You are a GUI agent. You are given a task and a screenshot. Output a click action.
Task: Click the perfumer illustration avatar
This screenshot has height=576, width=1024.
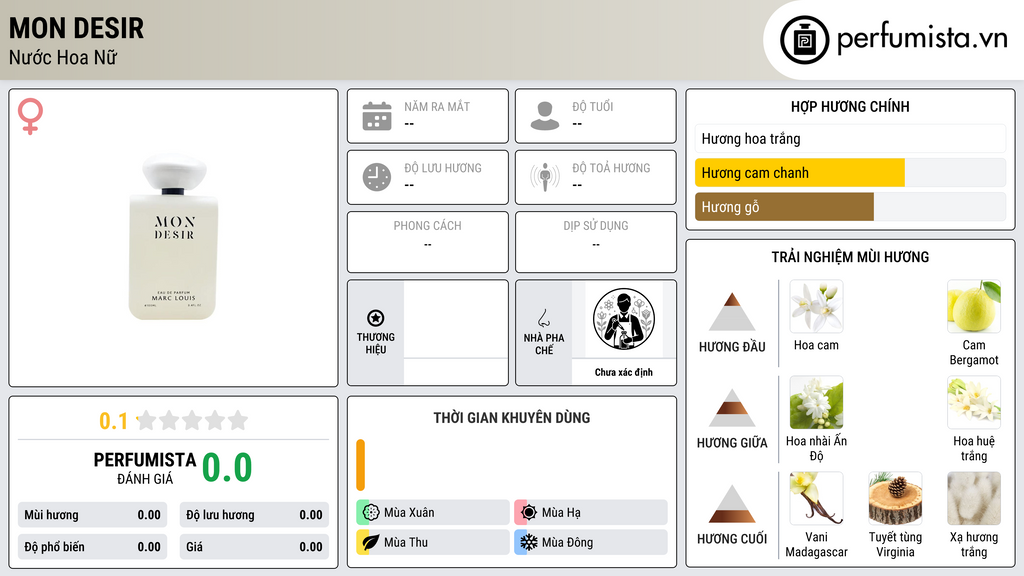pos(624,319)
